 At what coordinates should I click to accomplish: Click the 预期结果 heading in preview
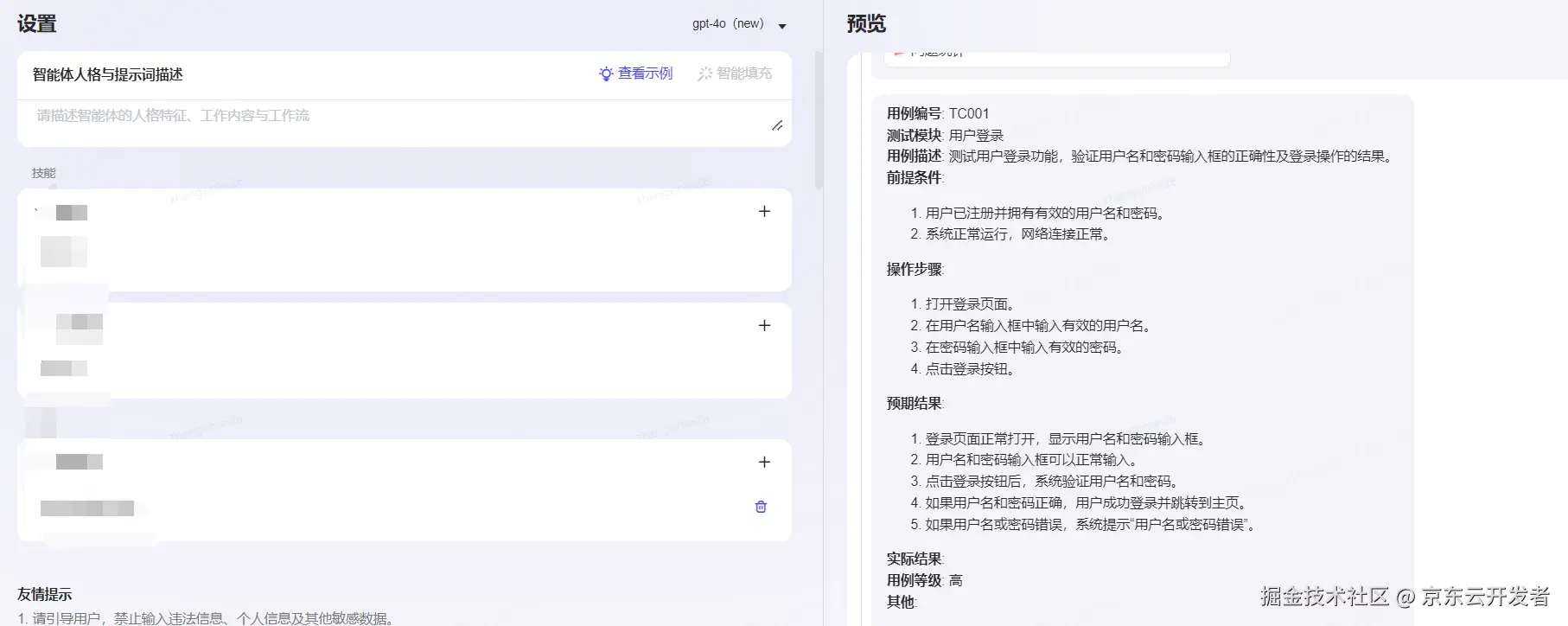coord(915,403)
